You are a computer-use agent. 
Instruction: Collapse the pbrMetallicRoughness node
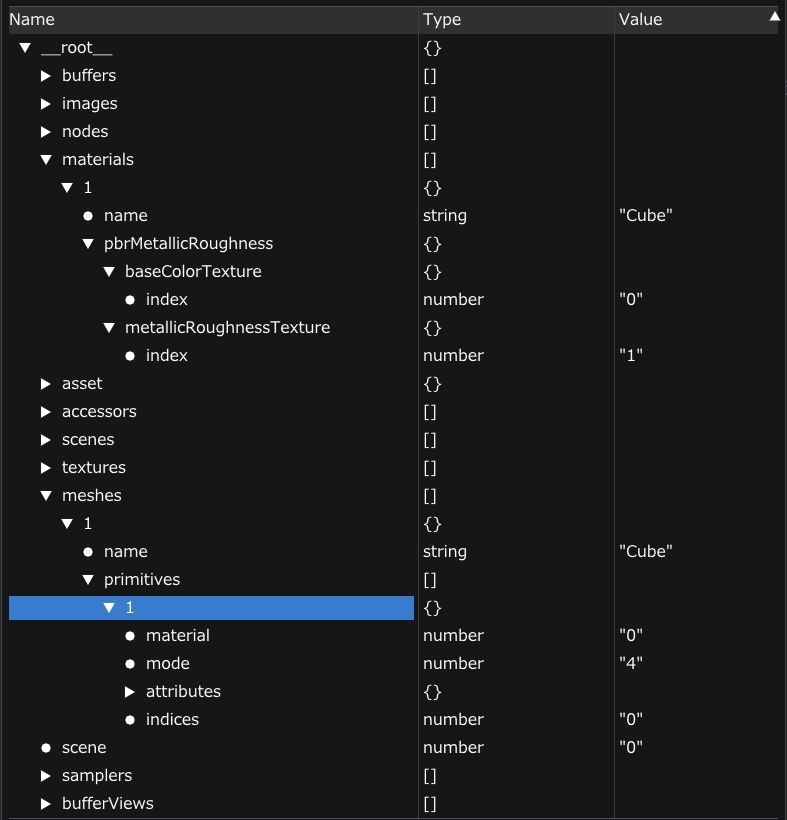coord(88,244)
